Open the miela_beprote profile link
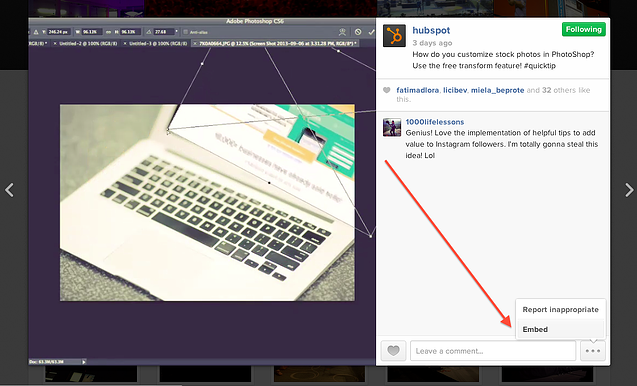Image resolution: width=637 pixels, height=386 pixels. pyautogui.click(x=498, y=90)
